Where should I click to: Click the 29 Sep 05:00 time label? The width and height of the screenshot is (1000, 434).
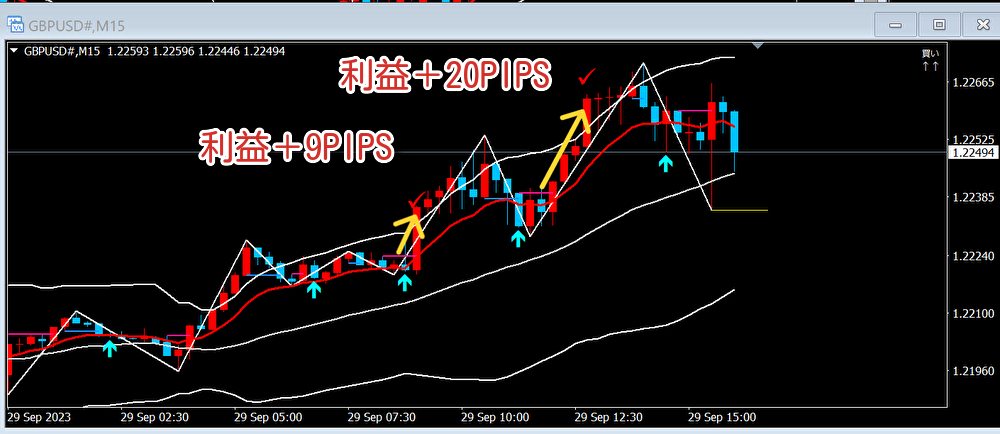point(268,417)
